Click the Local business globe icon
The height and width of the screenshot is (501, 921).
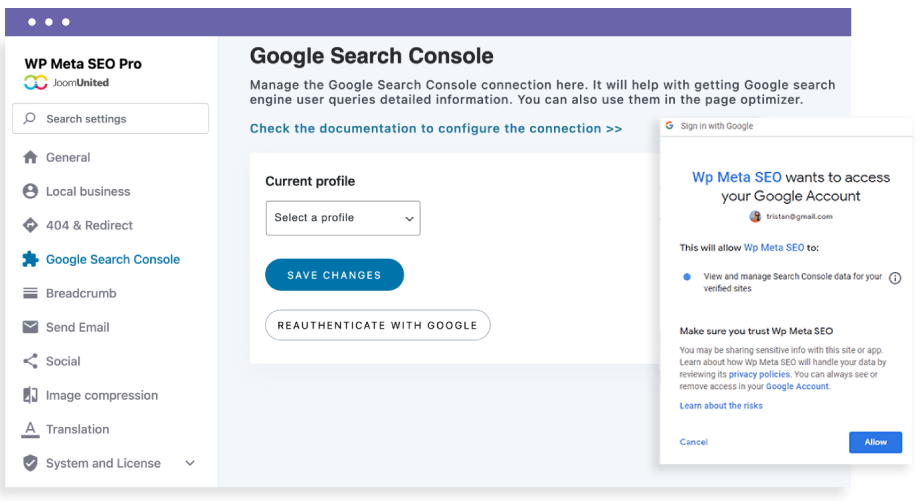pyautogui.click(x=30, y=191)
